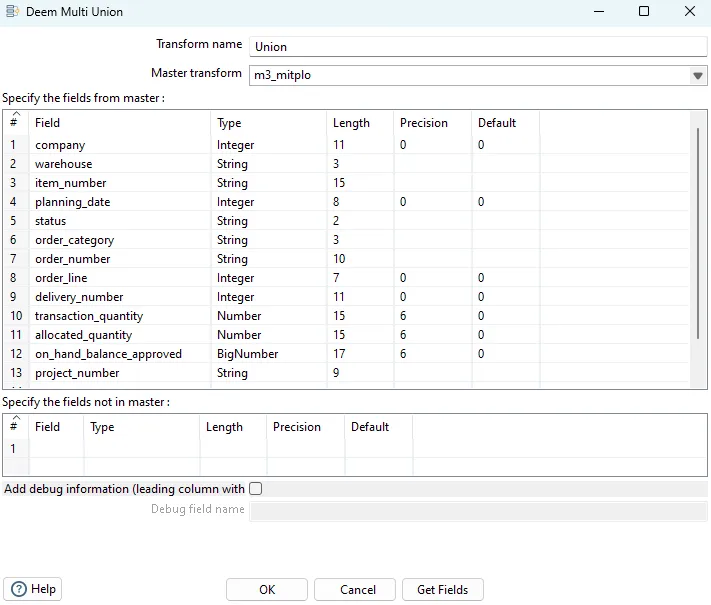Viewport: 711px width, 605px height.
Task: Click the Get Fields button
Action: 442,589
